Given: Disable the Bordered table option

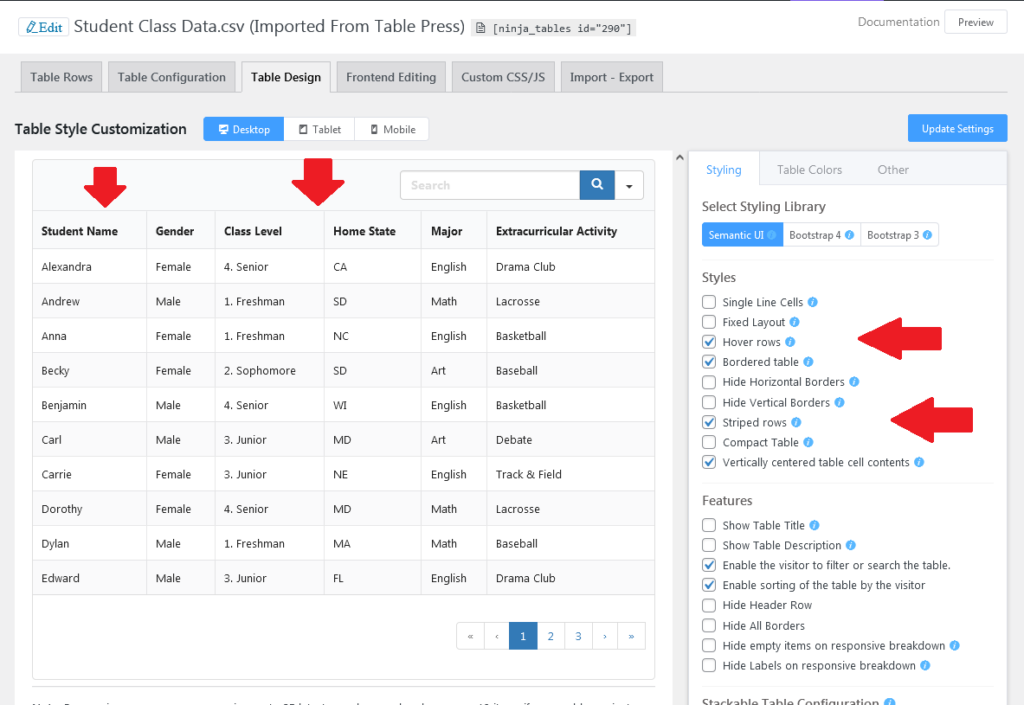Looking at the screenshot, I should [709, 361].
